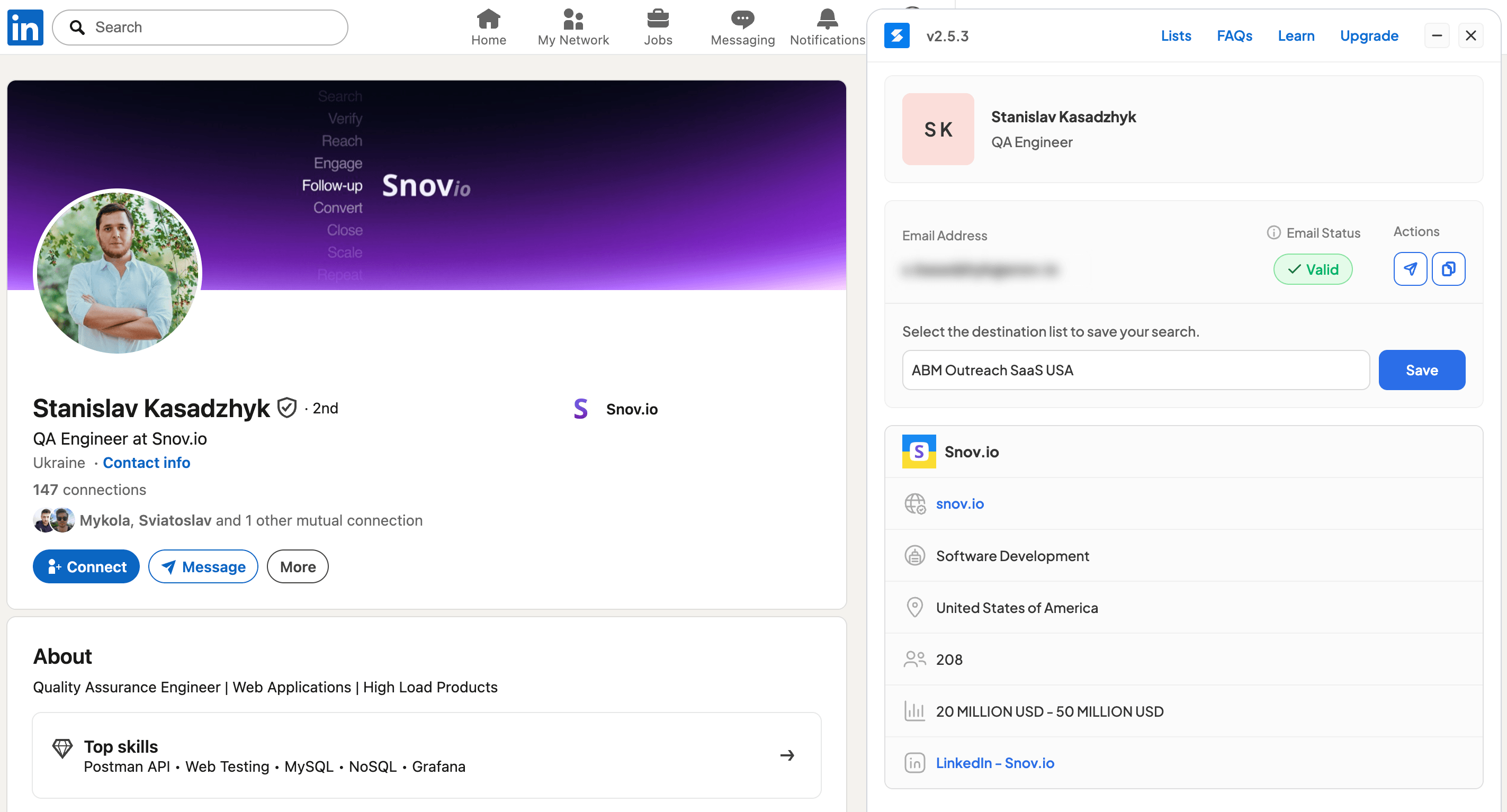Image resolution: width=1507 pixels, height=812 pixels.
Task: Click the location pin icon
Action: 914,607
